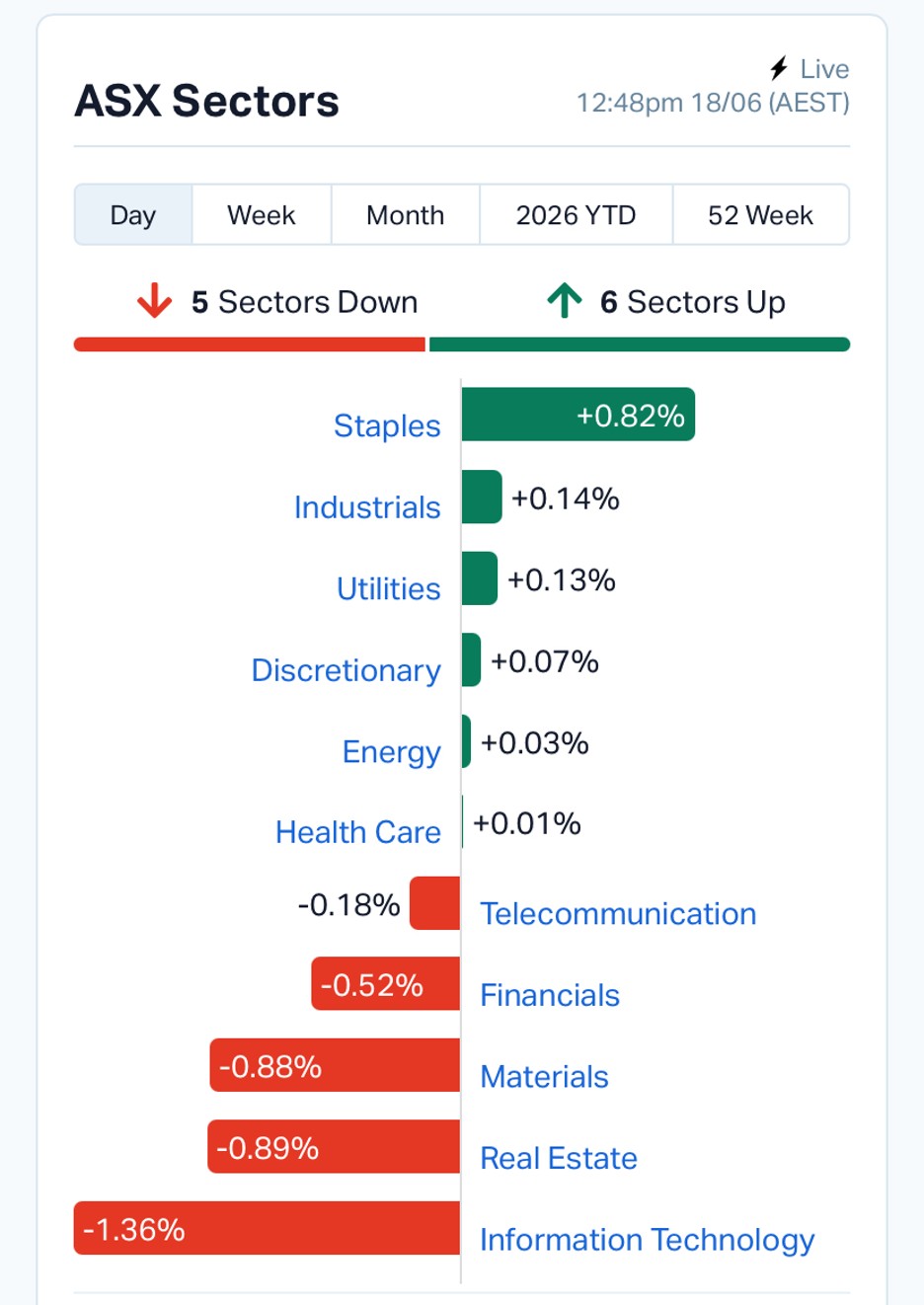Click the green up arrow icon

coord(565,301)
